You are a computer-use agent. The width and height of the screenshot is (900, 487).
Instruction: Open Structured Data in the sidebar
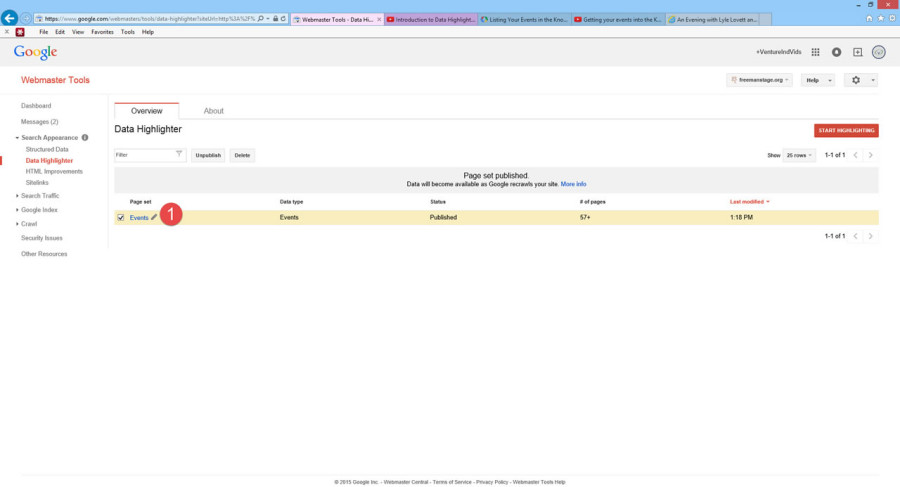47,149
